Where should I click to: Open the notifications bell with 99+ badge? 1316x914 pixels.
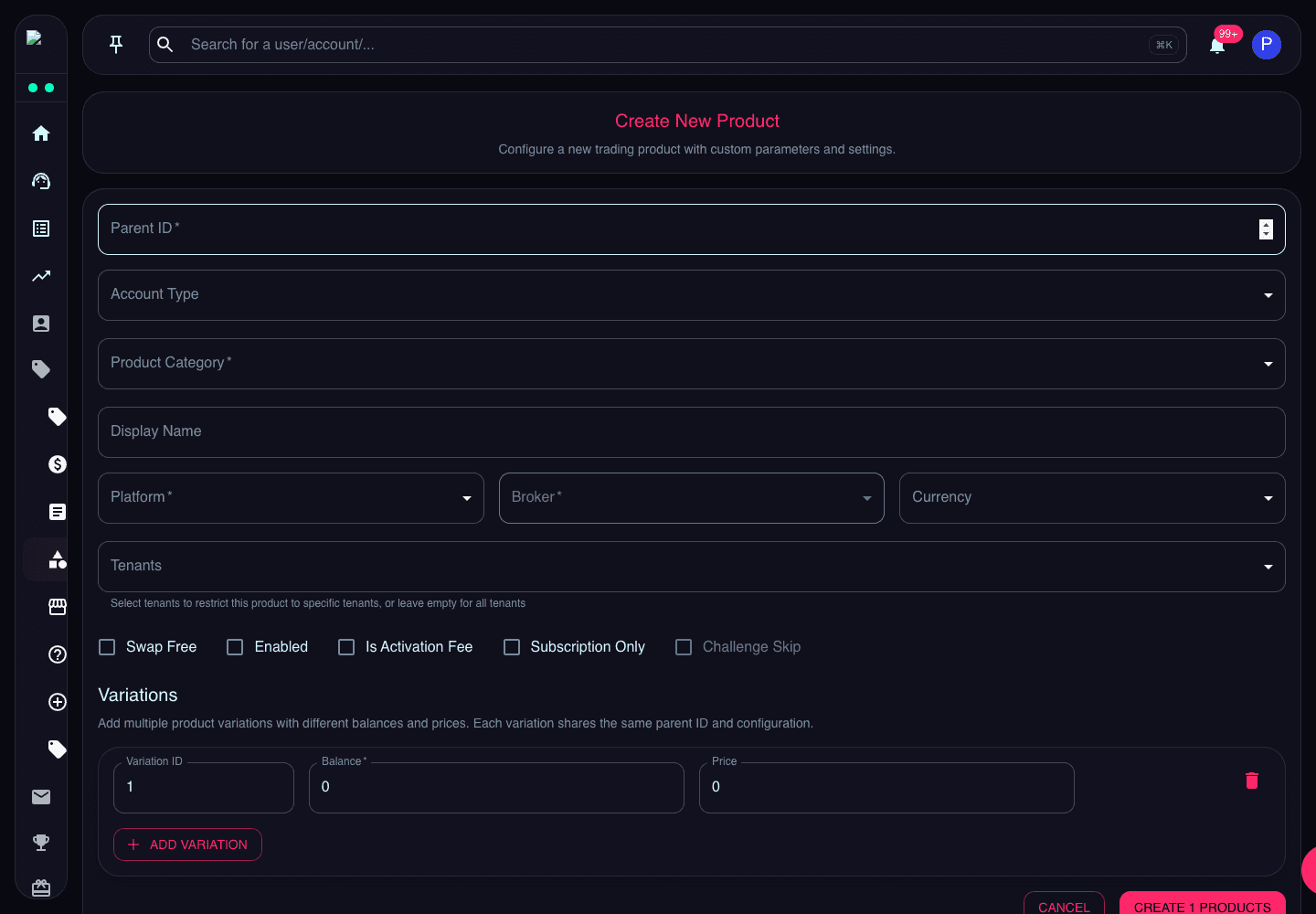pos(1217,45)
